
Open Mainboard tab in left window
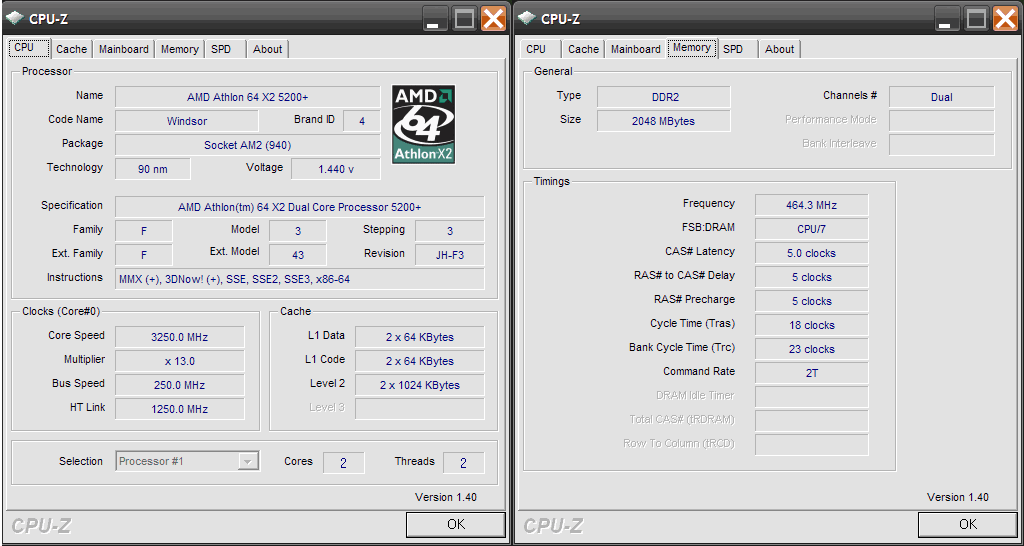[124, 50]
